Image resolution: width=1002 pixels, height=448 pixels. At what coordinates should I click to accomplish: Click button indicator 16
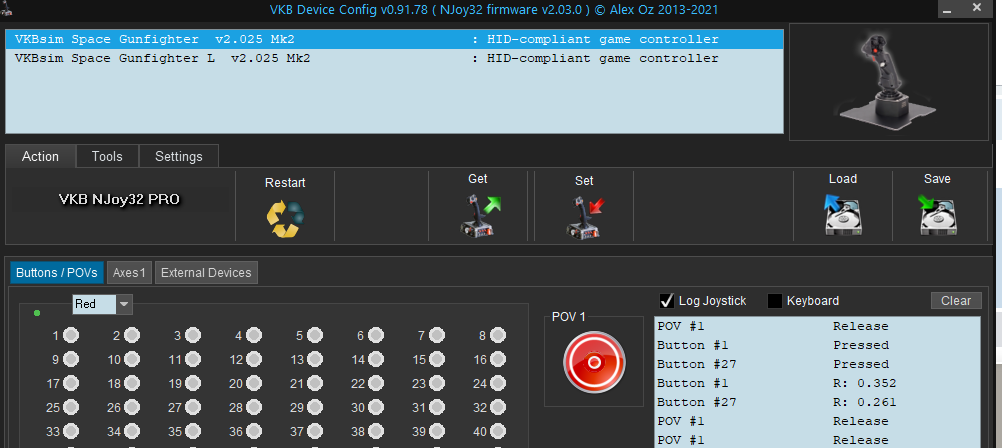pyautogui.click(x=498, y=359)
